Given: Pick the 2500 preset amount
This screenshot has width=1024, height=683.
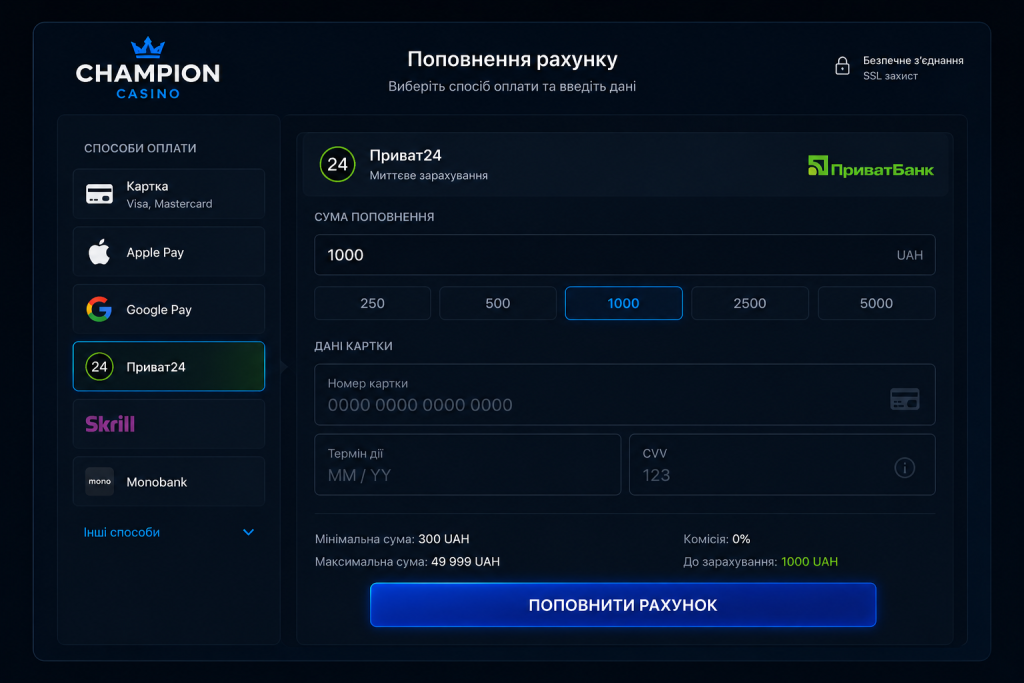Looking at the screenshot, I should (x=750, y=303).
